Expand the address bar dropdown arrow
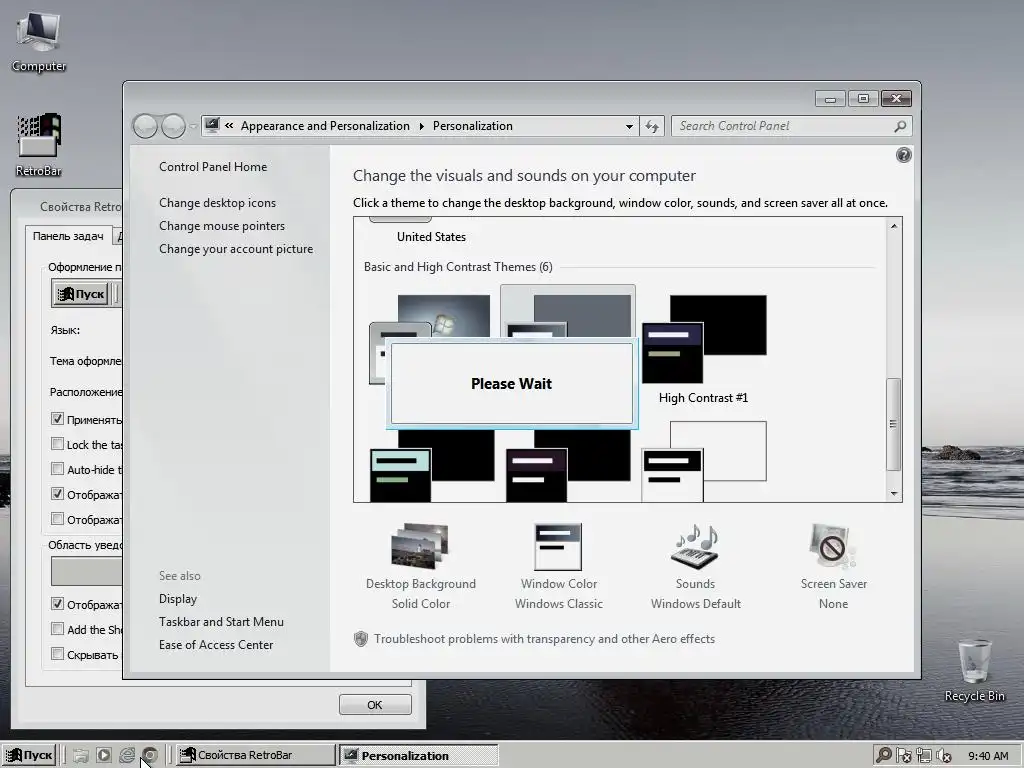1024x768 pixels. pyautogui.click(x=629, y=126)
